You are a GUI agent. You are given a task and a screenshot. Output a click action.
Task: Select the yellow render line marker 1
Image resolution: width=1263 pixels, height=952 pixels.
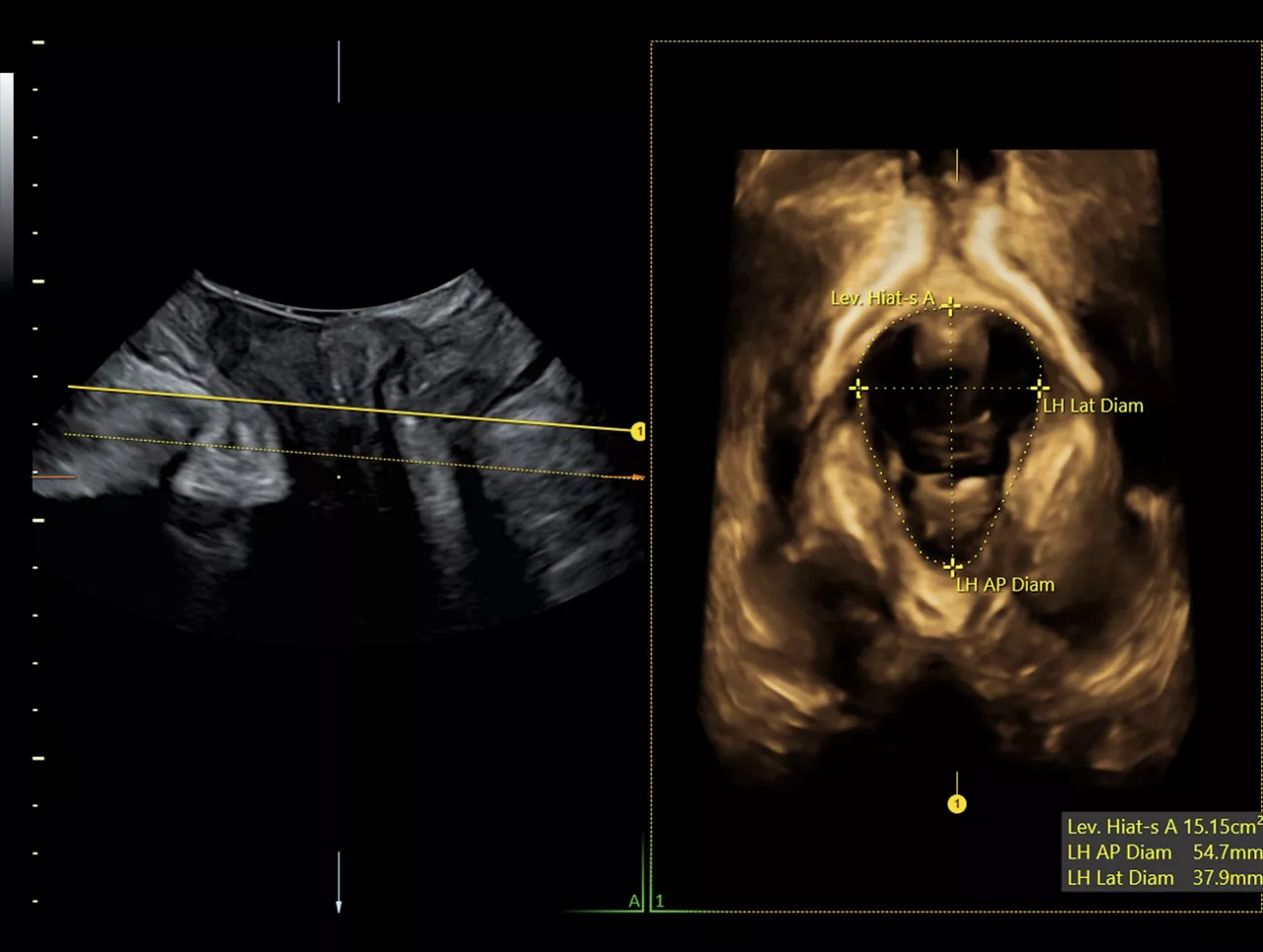pyautogui.click(x=638, y=431)
